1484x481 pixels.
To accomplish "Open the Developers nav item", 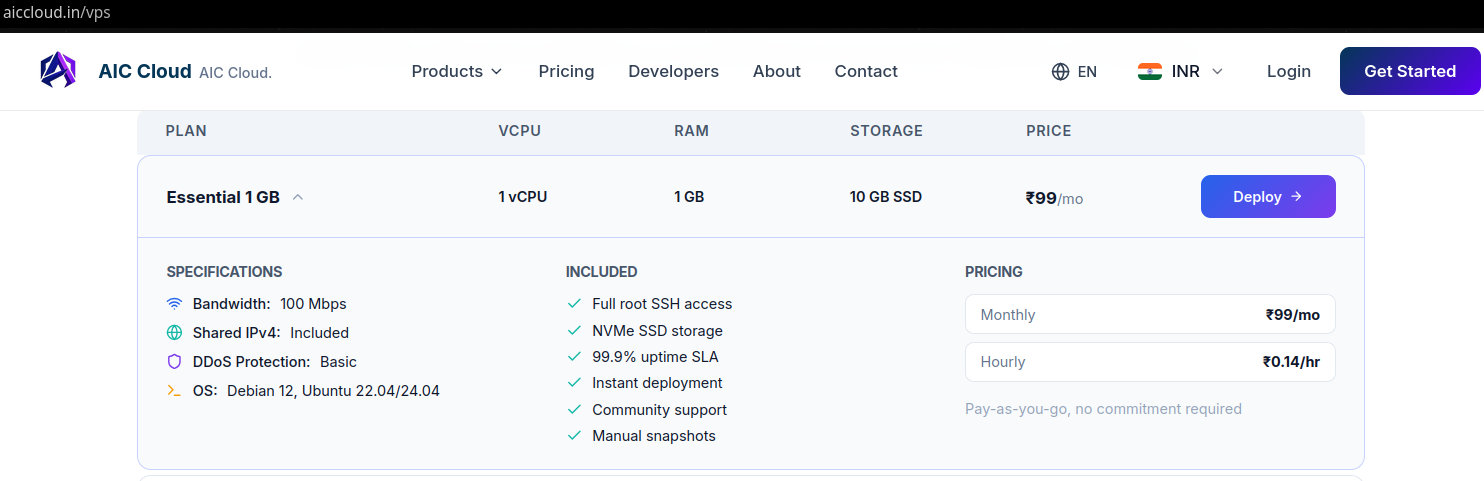I will 673,72.
